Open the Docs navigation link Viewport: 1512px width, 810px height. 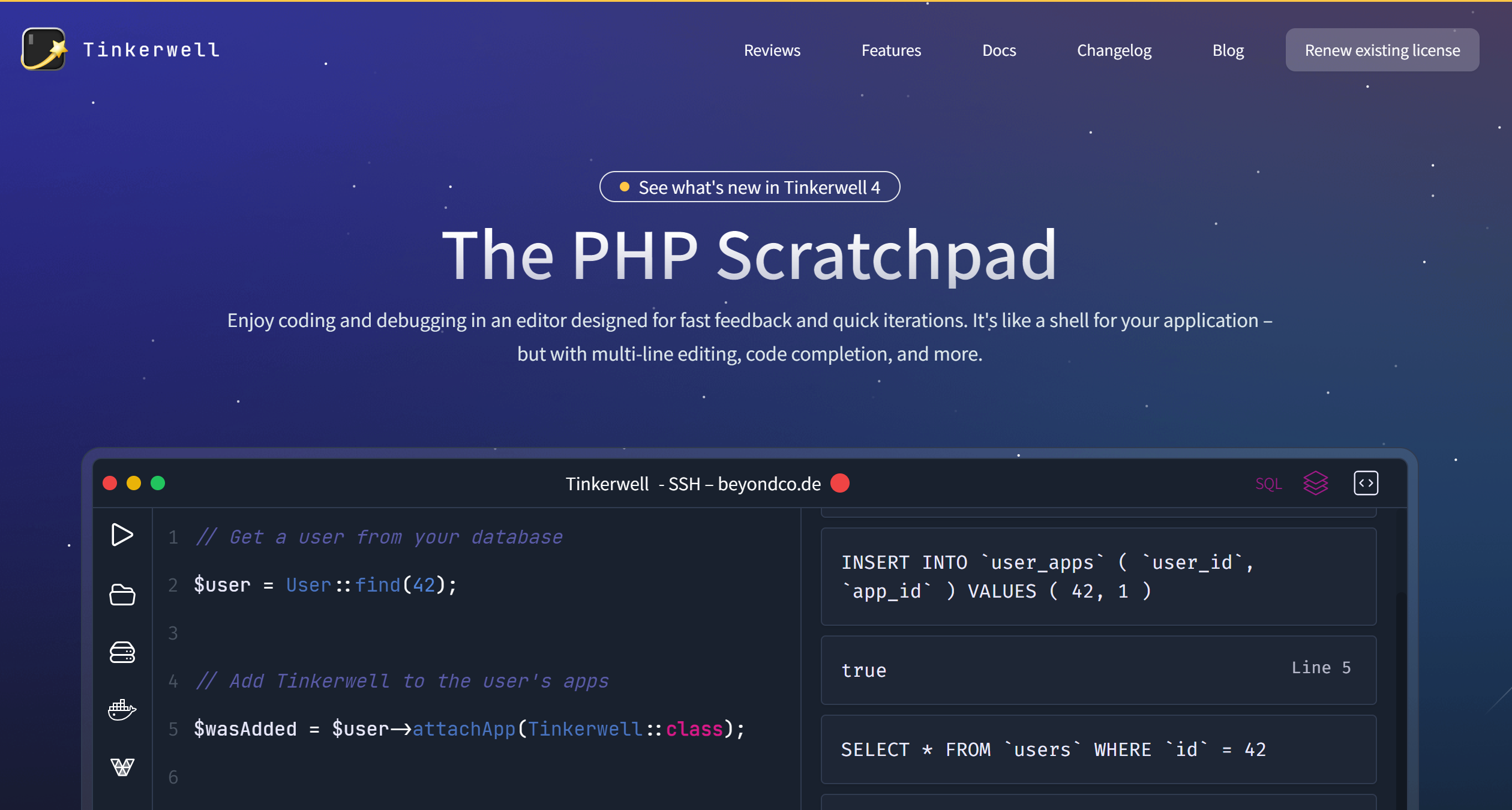[999, 50]
